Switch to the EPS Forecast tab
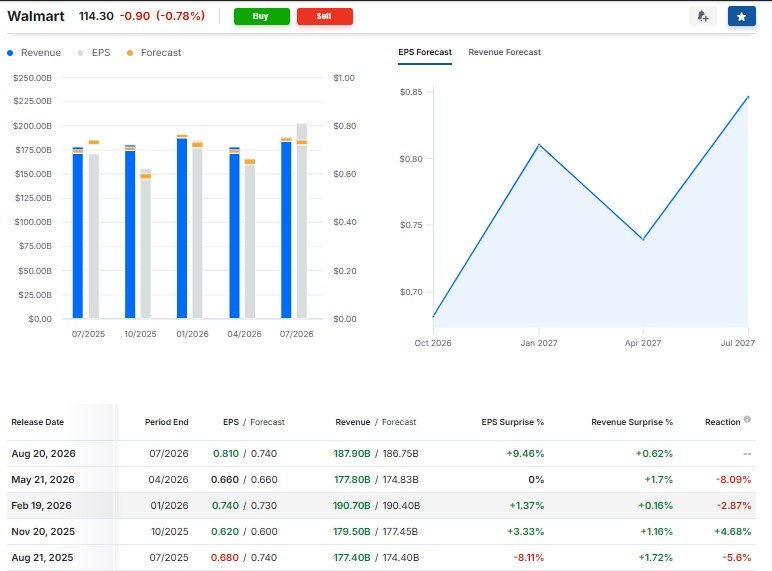Viewport: 772px width, 571px height. (425, 52)
